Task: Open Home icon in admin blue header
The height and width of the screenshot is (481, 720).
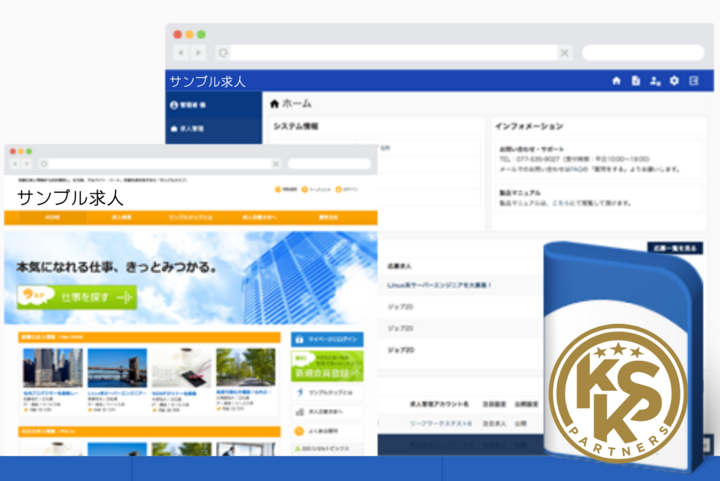Action: 616,81
